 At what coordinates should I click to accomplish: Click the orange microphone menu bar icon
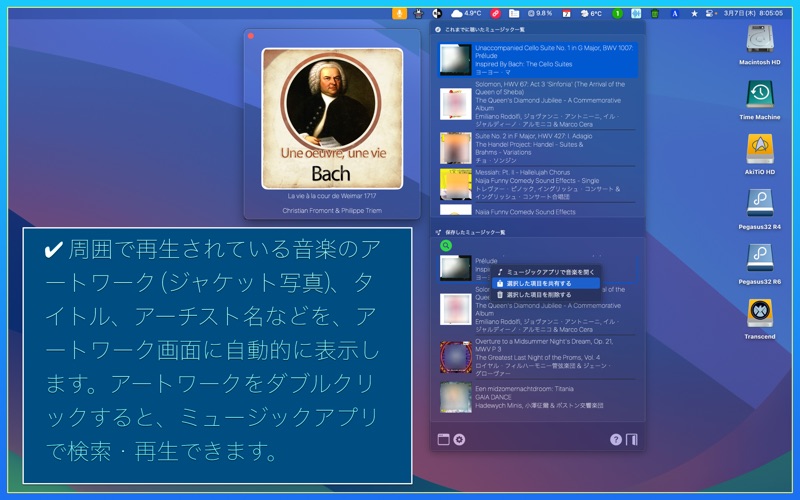pos(399,13)
